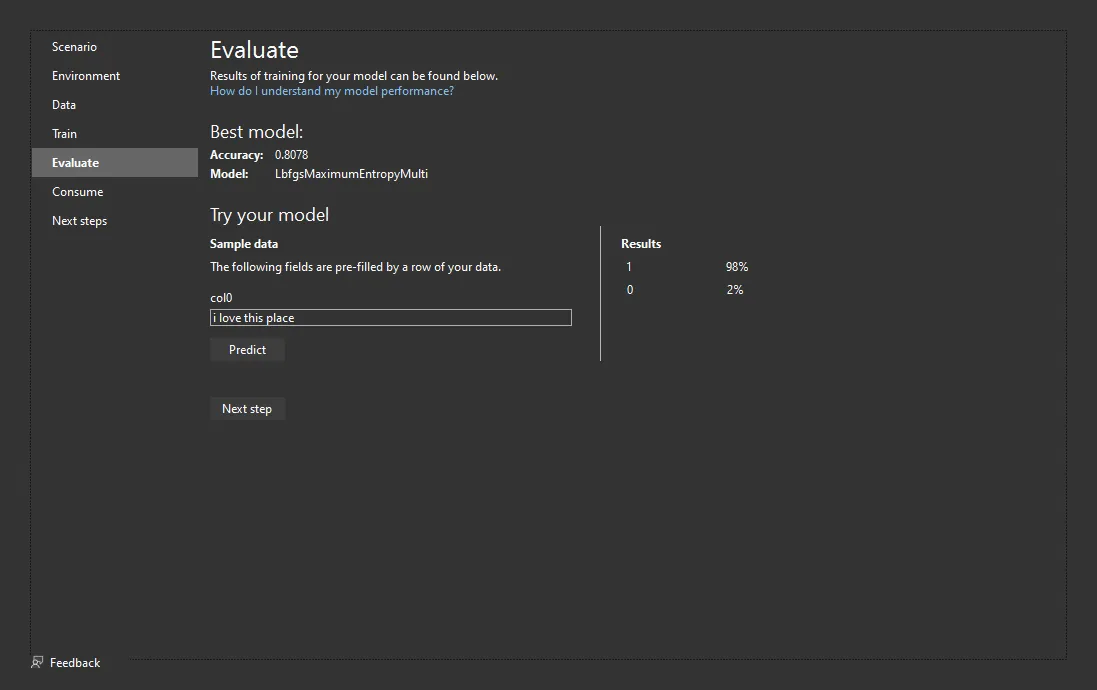The height and width of the screenshot is (690, 1097).
Task: Click the LbfgsMaximumEntropyMulti model name
Action: tap(351, 174)
